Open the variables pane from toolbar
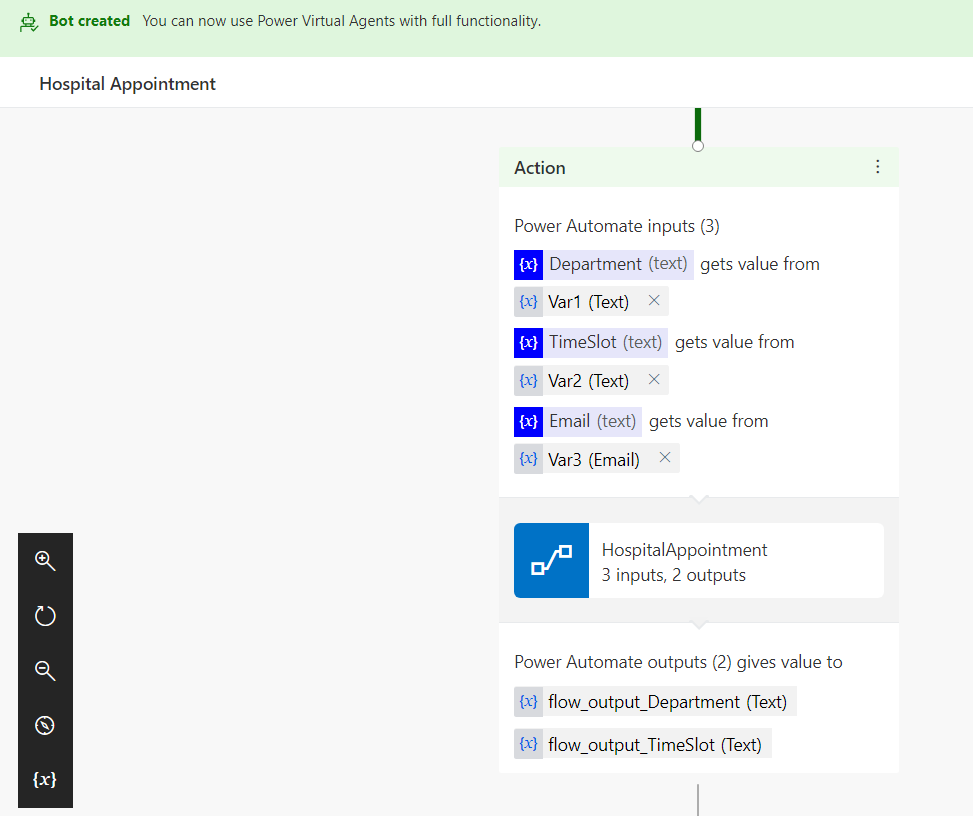This screenshot has height=816, width=973. click(x=45, y=779)
